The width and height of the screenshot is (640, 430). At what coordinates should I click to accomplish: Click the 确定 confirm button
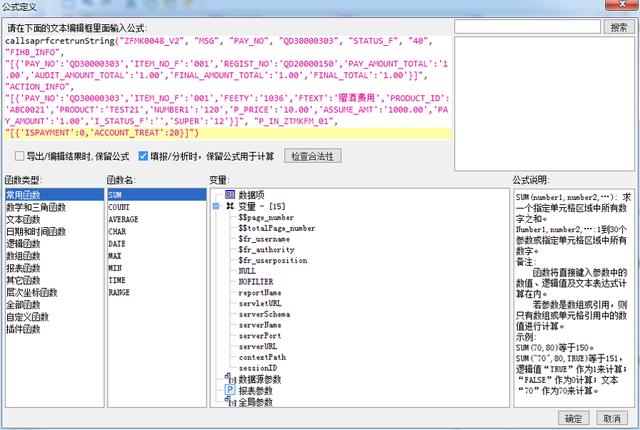[x=573, y=418]
